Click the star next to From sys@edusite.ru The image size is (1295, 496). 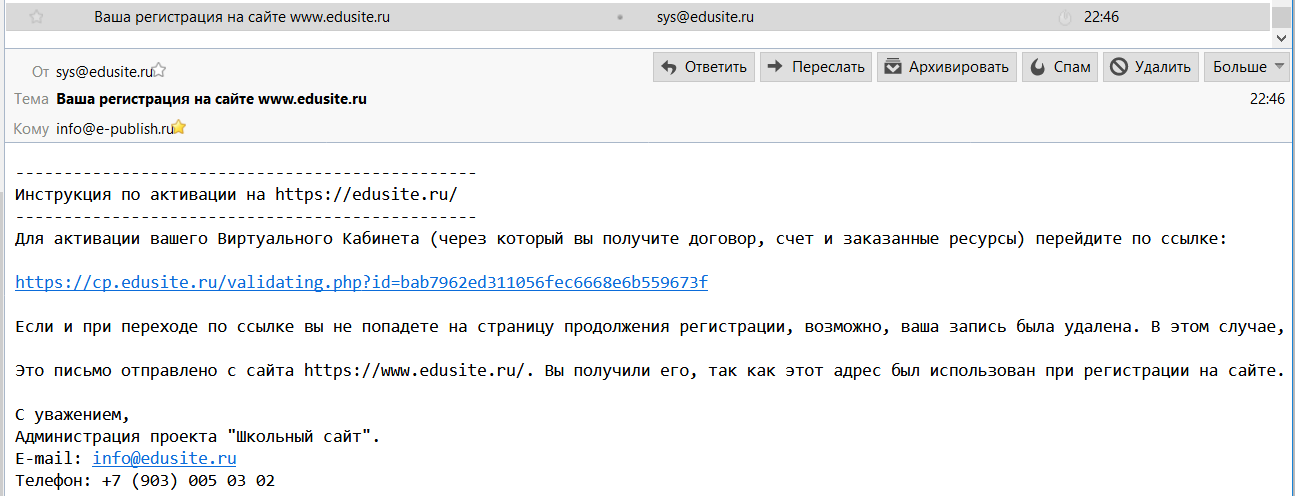[x=159, y=71]
